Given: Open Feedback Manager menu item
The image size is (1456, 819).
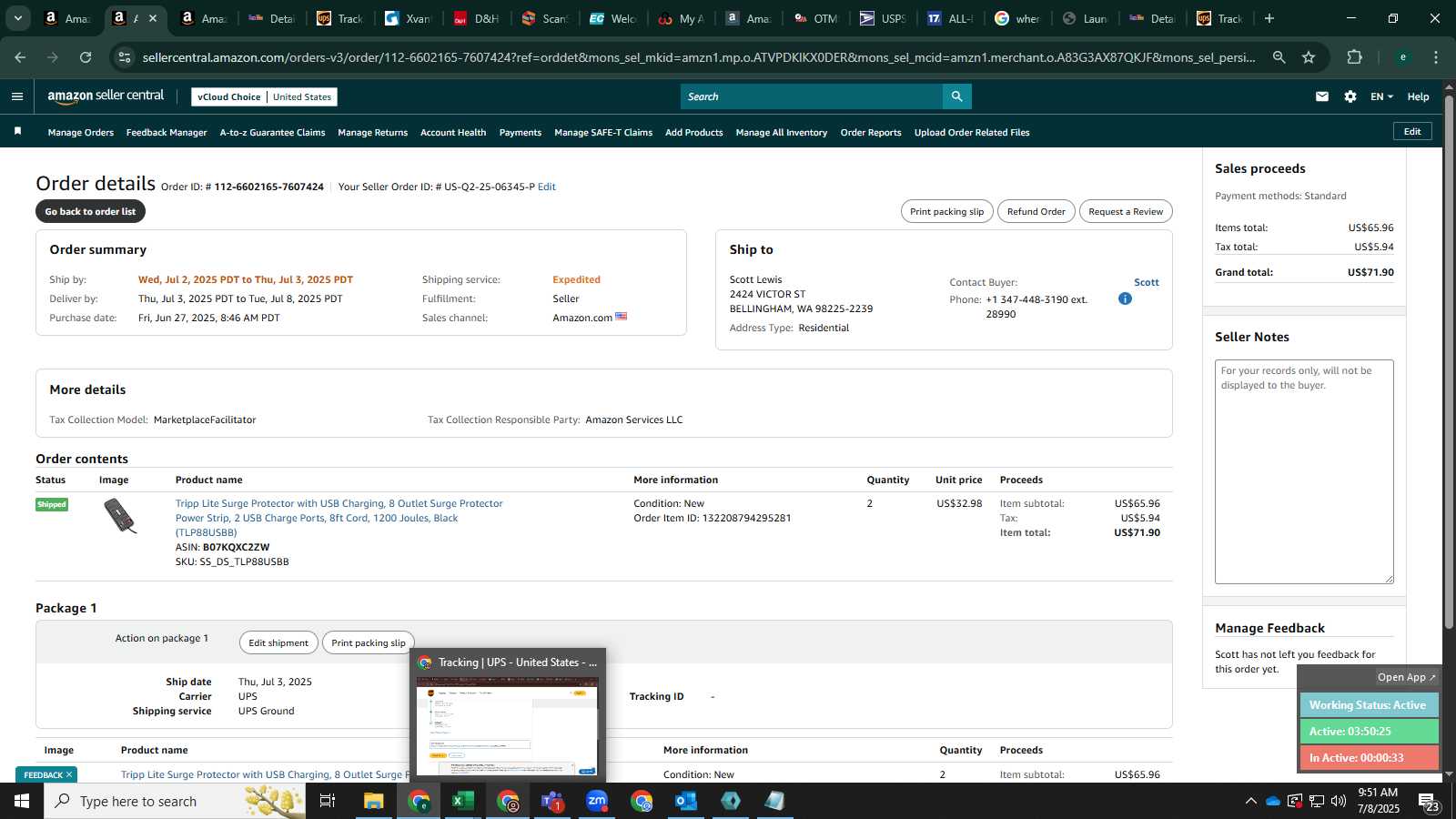Looking at the screenshot, I should [167, 132].
